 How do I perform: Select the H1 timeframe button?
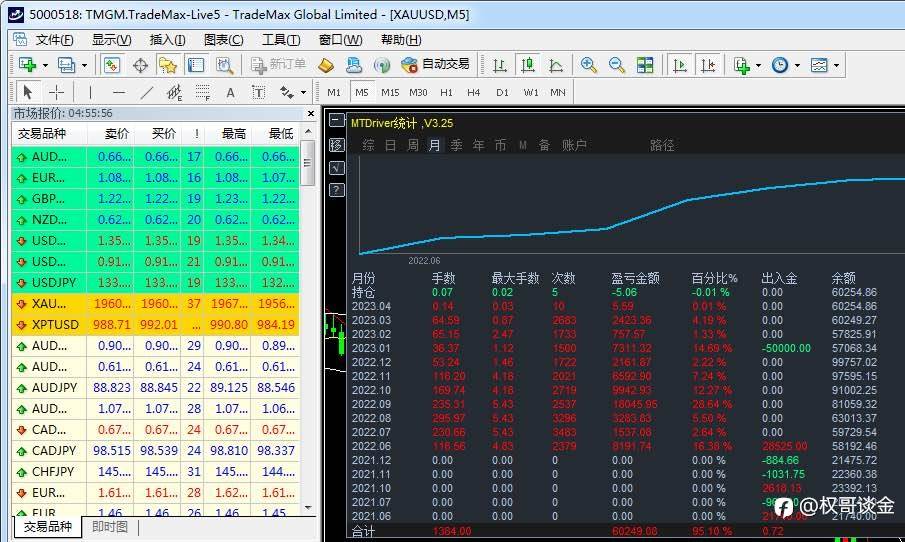[x=446, y=92]
